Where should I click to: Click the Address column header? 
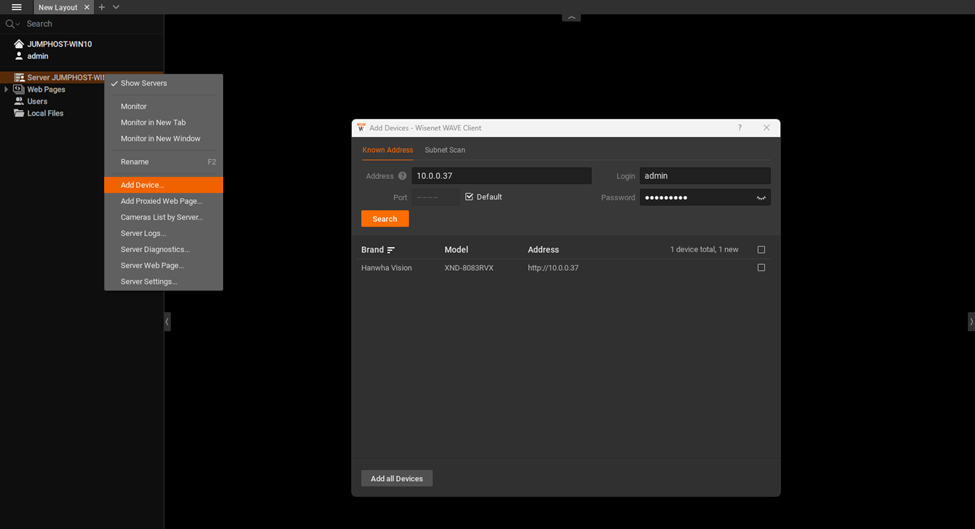point(543,250)
